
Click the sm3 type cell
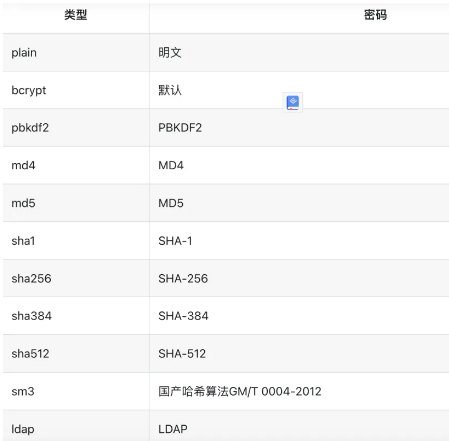[x=76, y=391]
